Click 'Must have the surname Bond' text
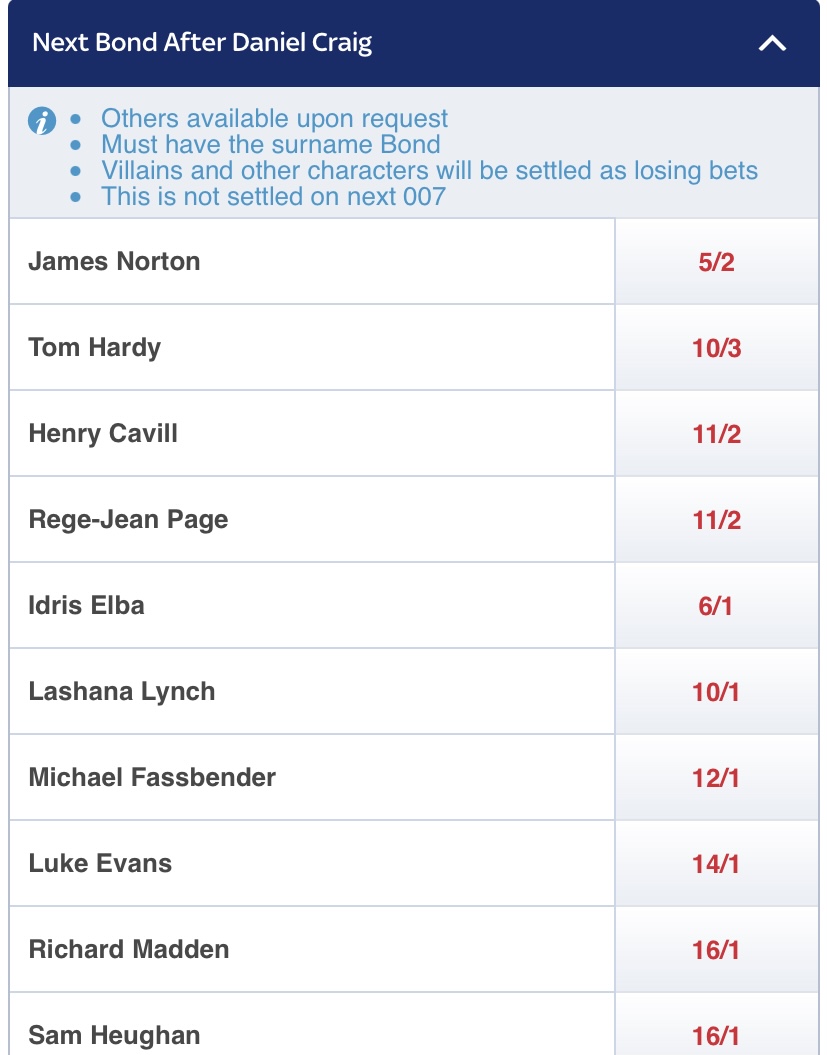 (x=271, y=145)
